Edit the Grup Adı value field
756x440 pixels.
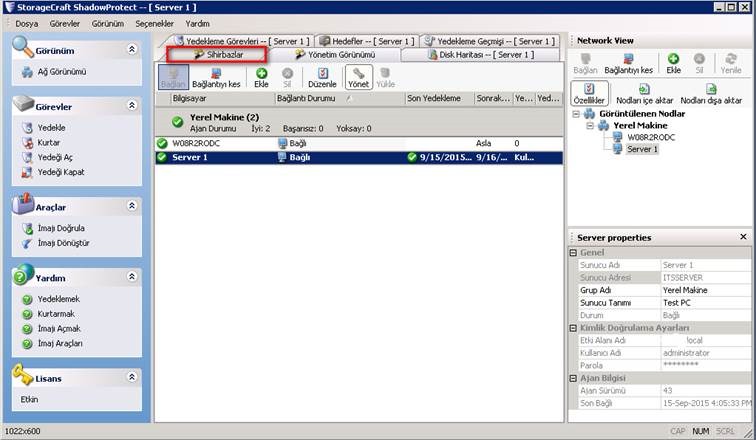[706, 290]
